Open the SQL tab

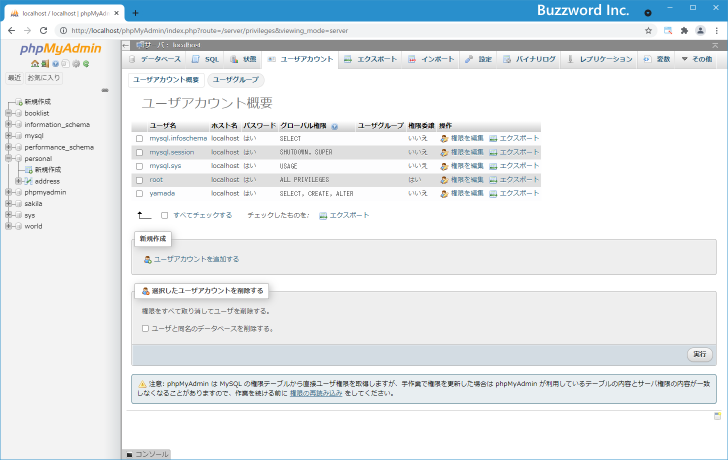pyautogui.click(x=206, y=59)
